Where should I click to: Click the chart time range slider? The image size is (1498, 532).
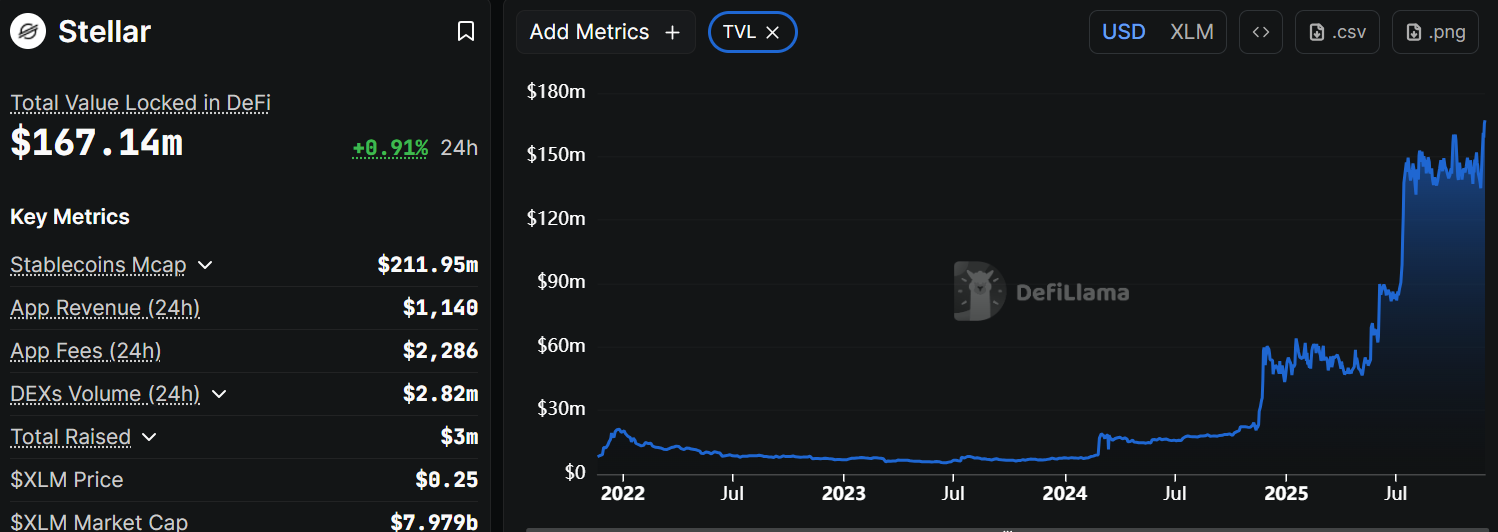click(x=1005, y=529)
